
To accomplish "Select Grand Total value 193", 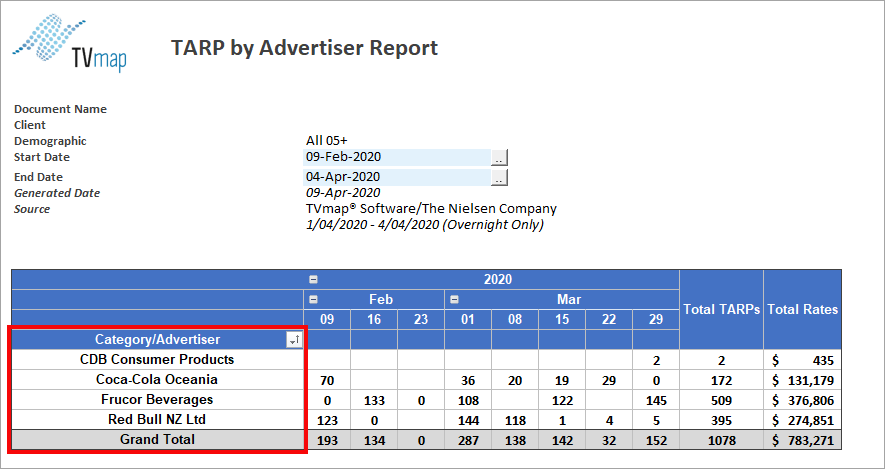I will pyautogui.click(x=327, y=441).
